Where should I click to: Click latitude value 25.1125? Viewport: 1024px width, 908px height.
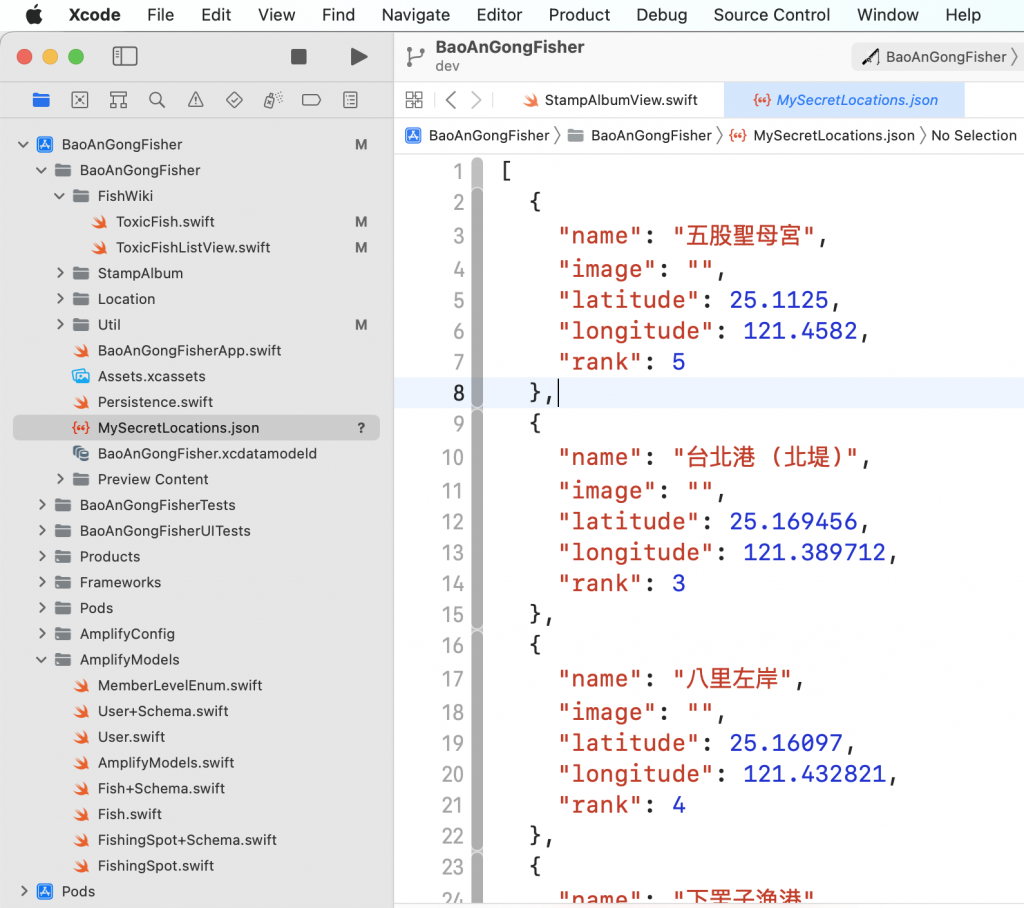[x=778, y=300]
